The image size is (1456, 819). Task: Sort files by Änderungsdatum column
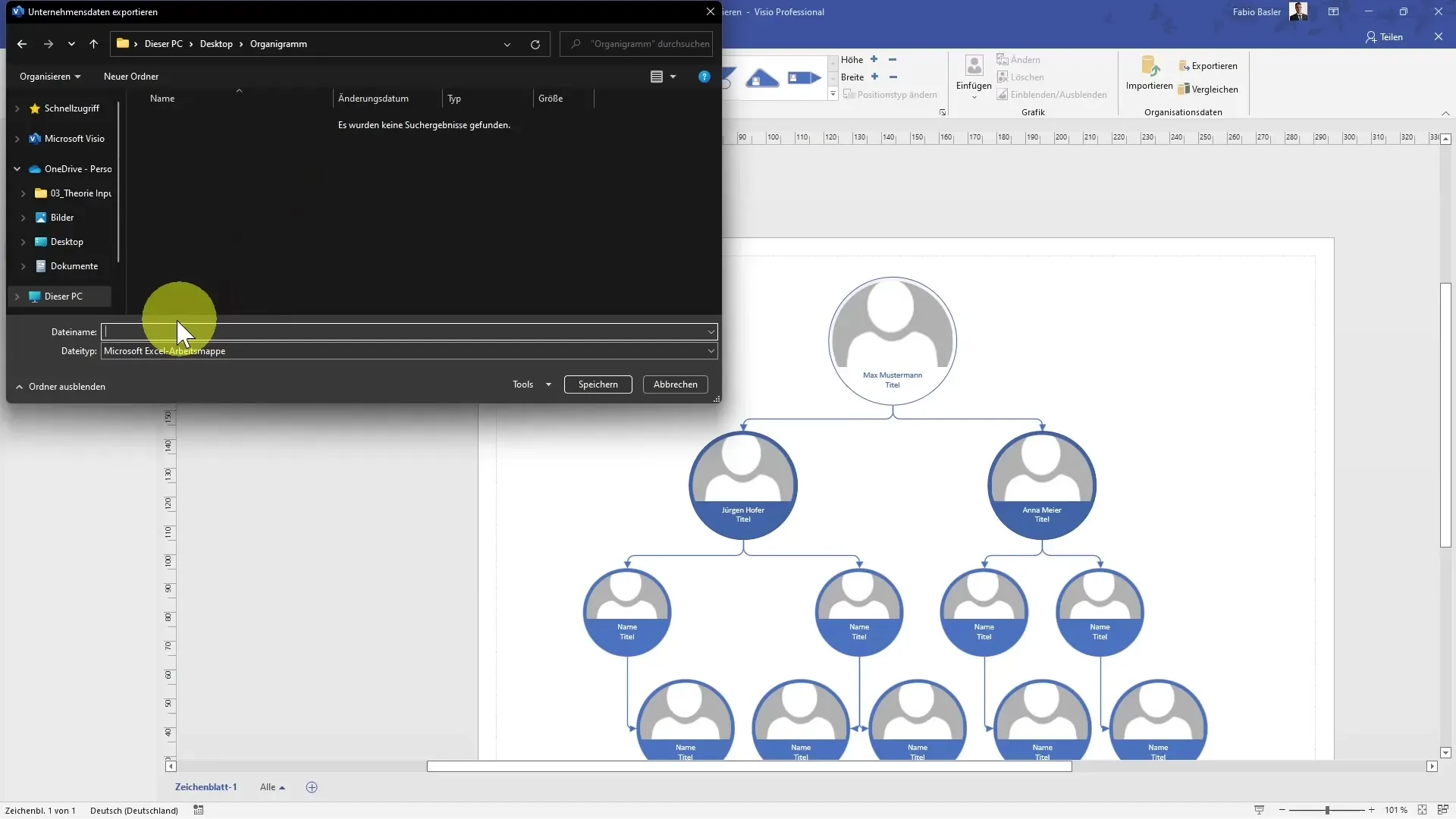pyautogui.click(x=373, y=99)
